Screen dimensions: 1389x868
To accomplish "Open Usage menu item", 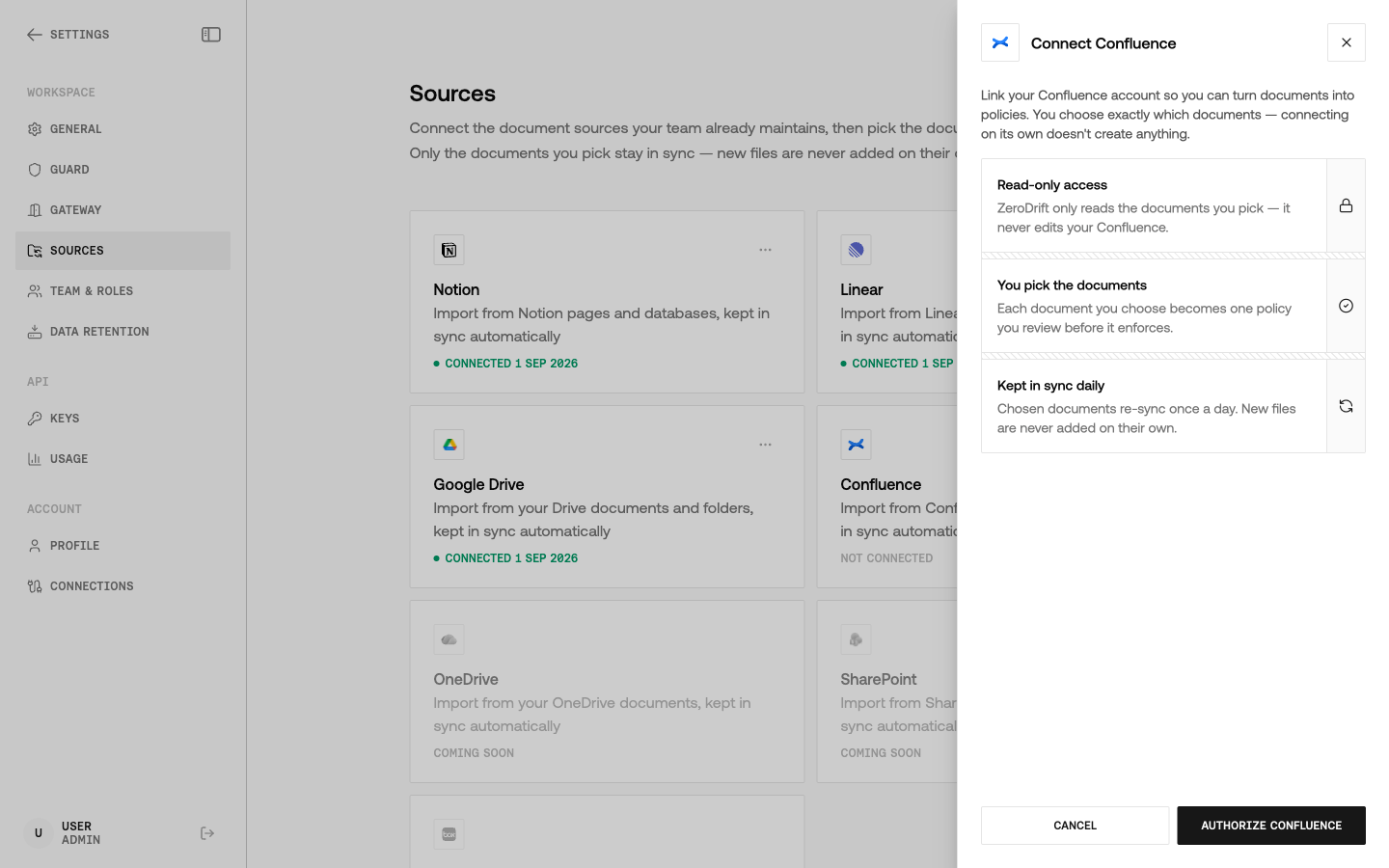I will 123,459.
